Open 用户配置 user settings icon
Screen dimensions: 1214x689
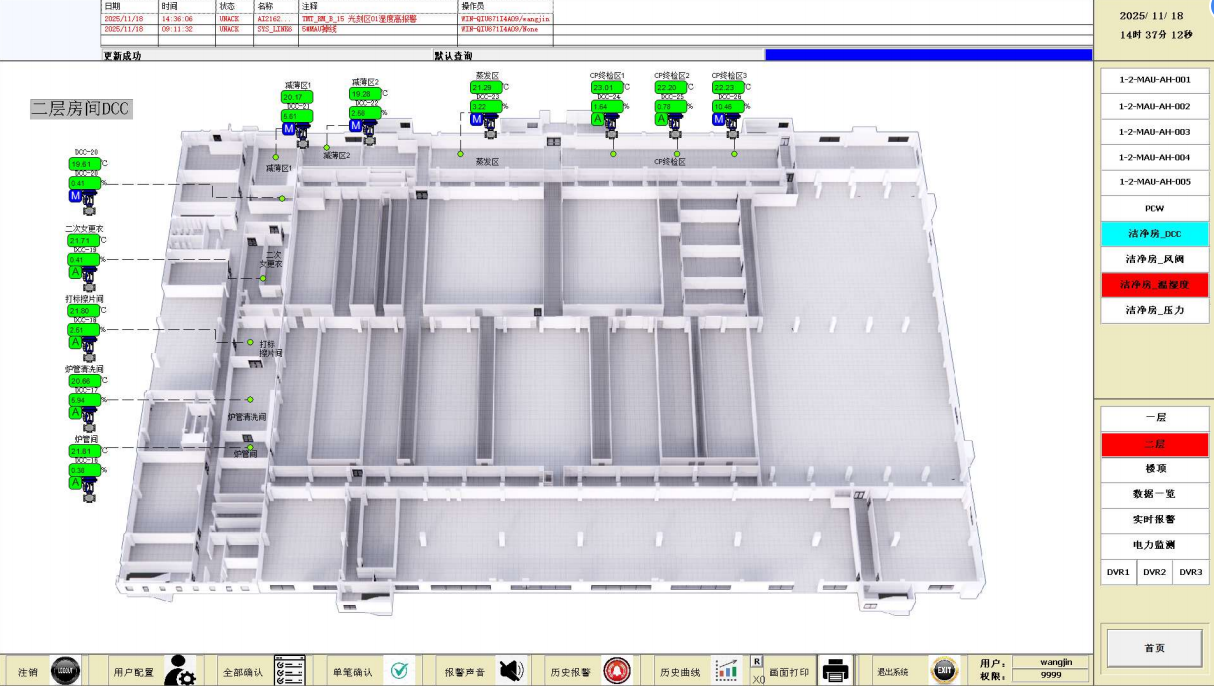click(180, 671)
